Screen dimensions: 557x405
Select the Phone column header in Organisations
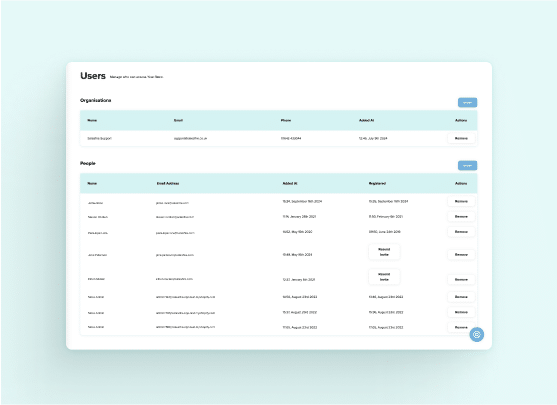(286, 120)
